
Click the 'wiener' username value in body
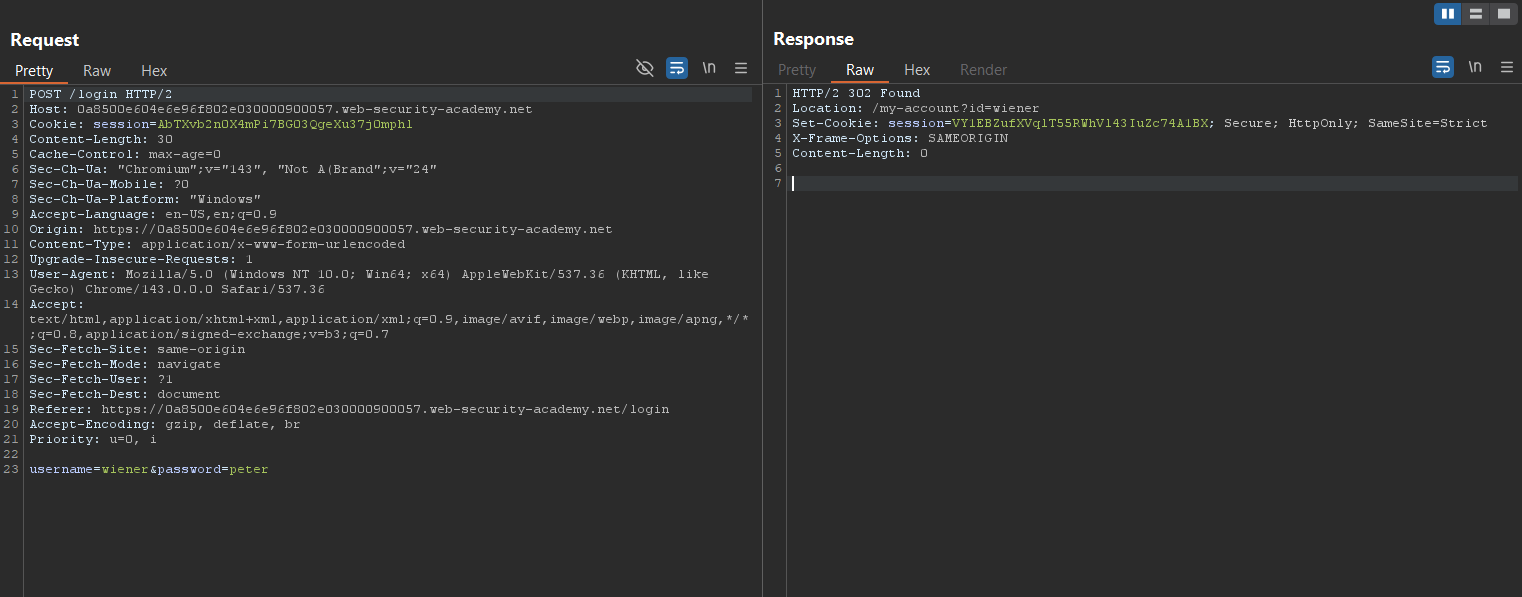tap(125, 469)
